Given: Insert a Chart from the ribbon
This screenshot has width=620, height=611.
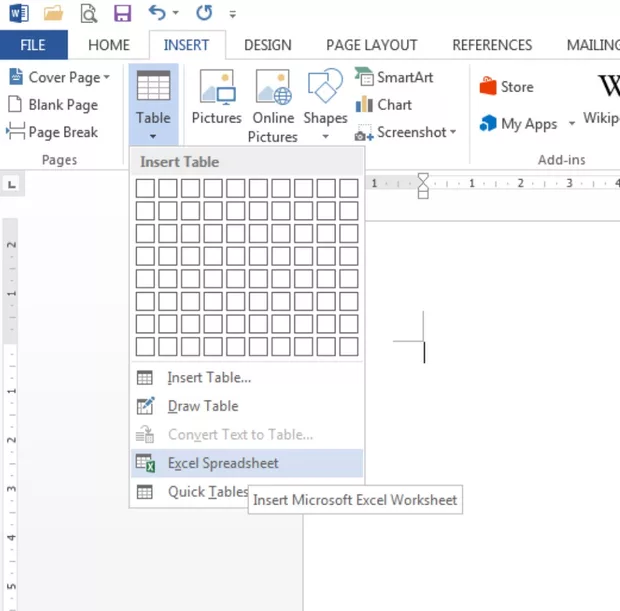Looking at the screenshot, I should click(383, 104).
